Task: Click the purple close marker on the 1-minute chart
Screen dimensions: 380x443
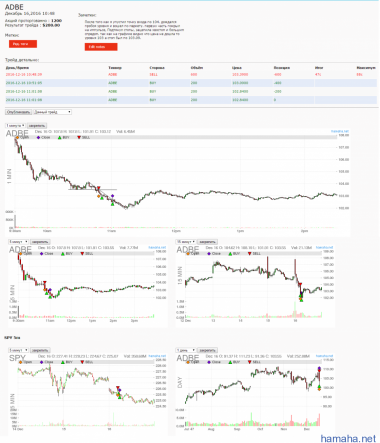Action: 112,196
